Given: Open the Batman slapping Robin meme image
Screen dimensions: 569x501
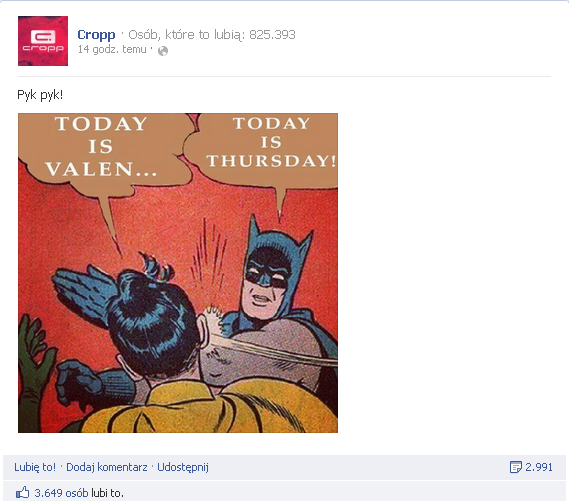Looking at the screenshot, I should (178, 273).
